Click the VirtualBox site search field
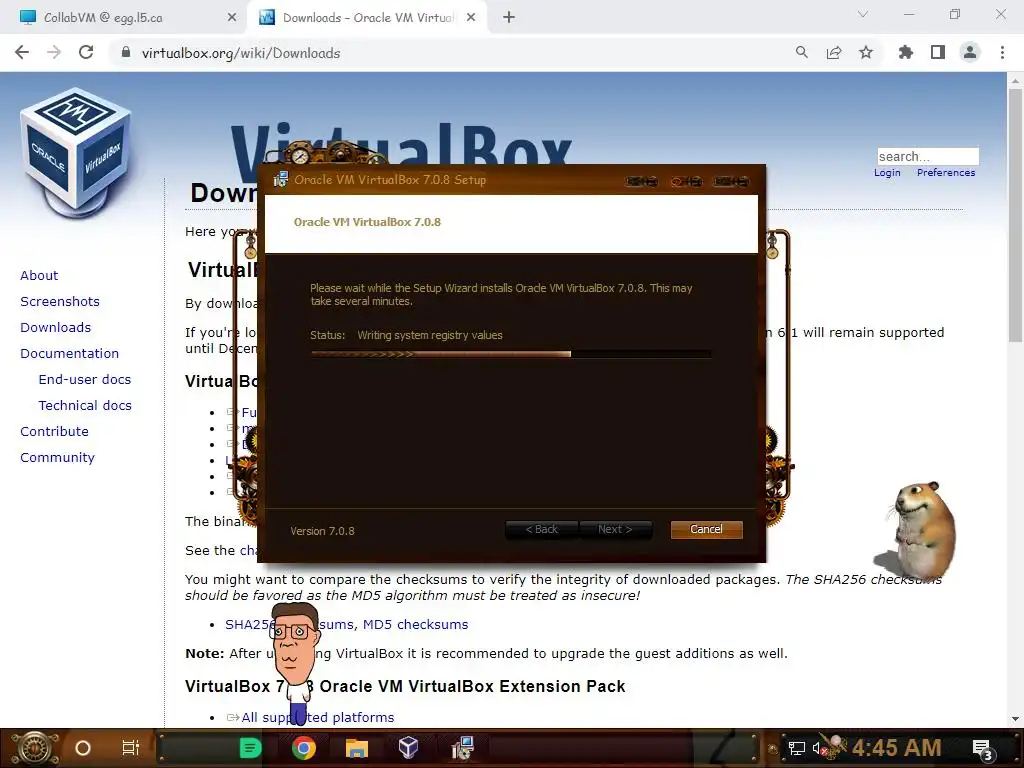The image size is (1024, 768). pyautogui.click(x=927, y=156)
